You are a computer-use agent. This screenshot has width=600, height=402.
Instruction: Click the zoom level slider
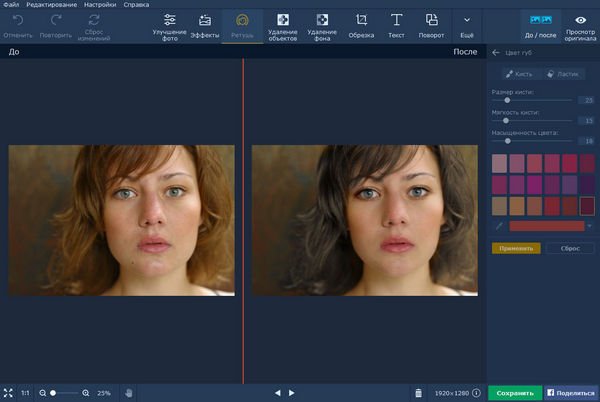click(x=64, y=393)
